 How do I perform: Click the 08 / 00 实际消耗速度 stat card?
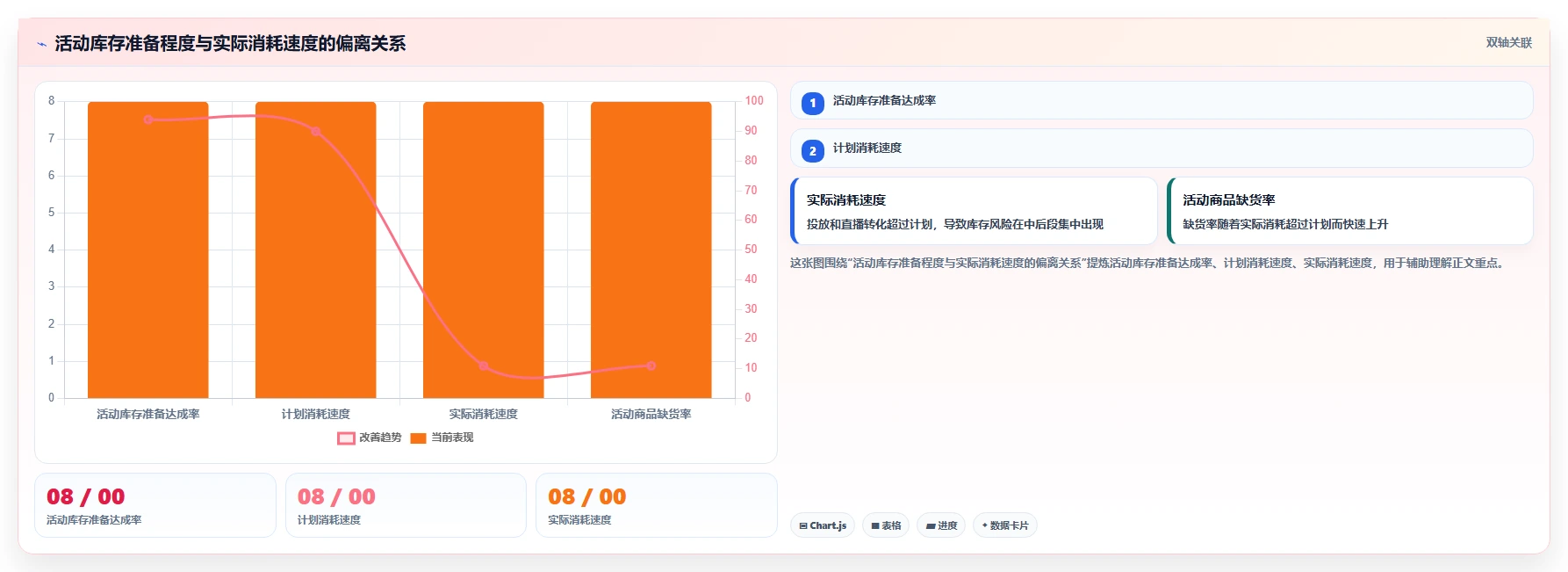click(x=657, y=505)
